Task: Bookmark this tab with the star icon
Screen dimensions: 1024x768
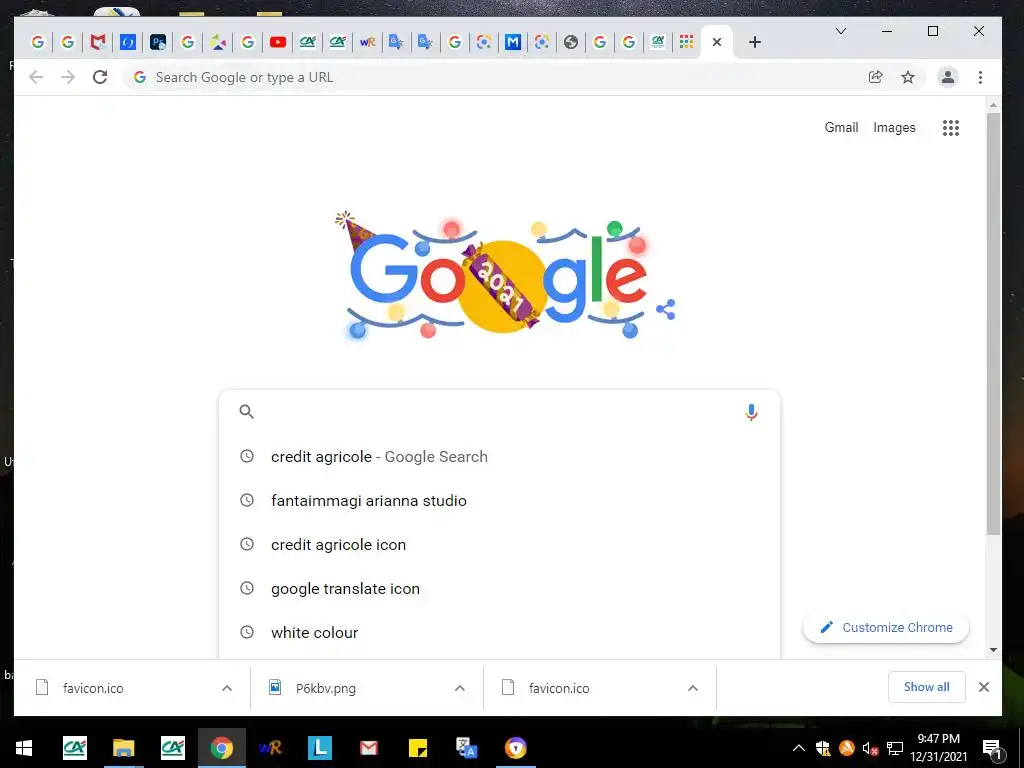Action: [x=908, y=77]
